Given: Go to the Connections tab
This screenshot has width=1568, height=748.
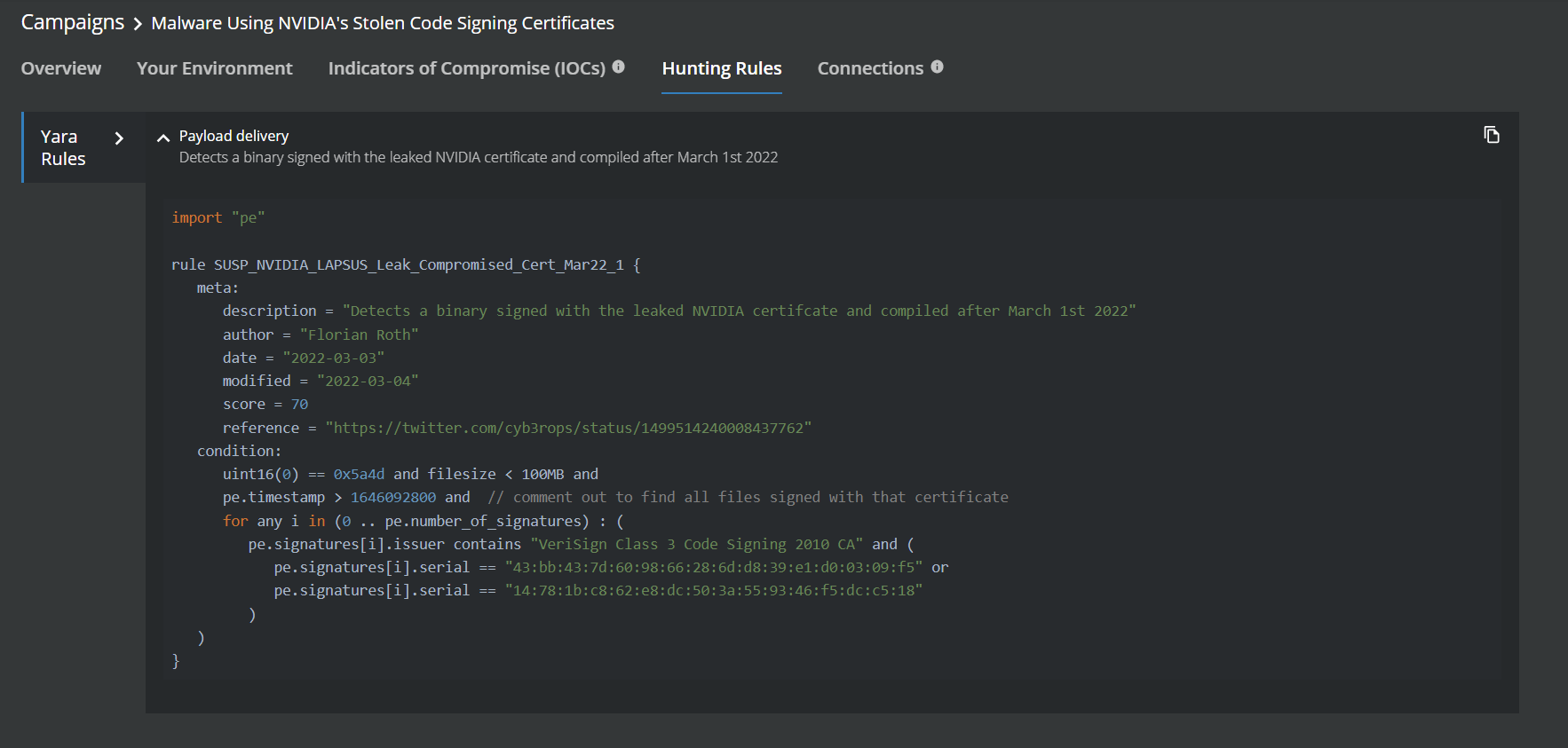Looking at the screenshot, I should [x=870, y=68].
